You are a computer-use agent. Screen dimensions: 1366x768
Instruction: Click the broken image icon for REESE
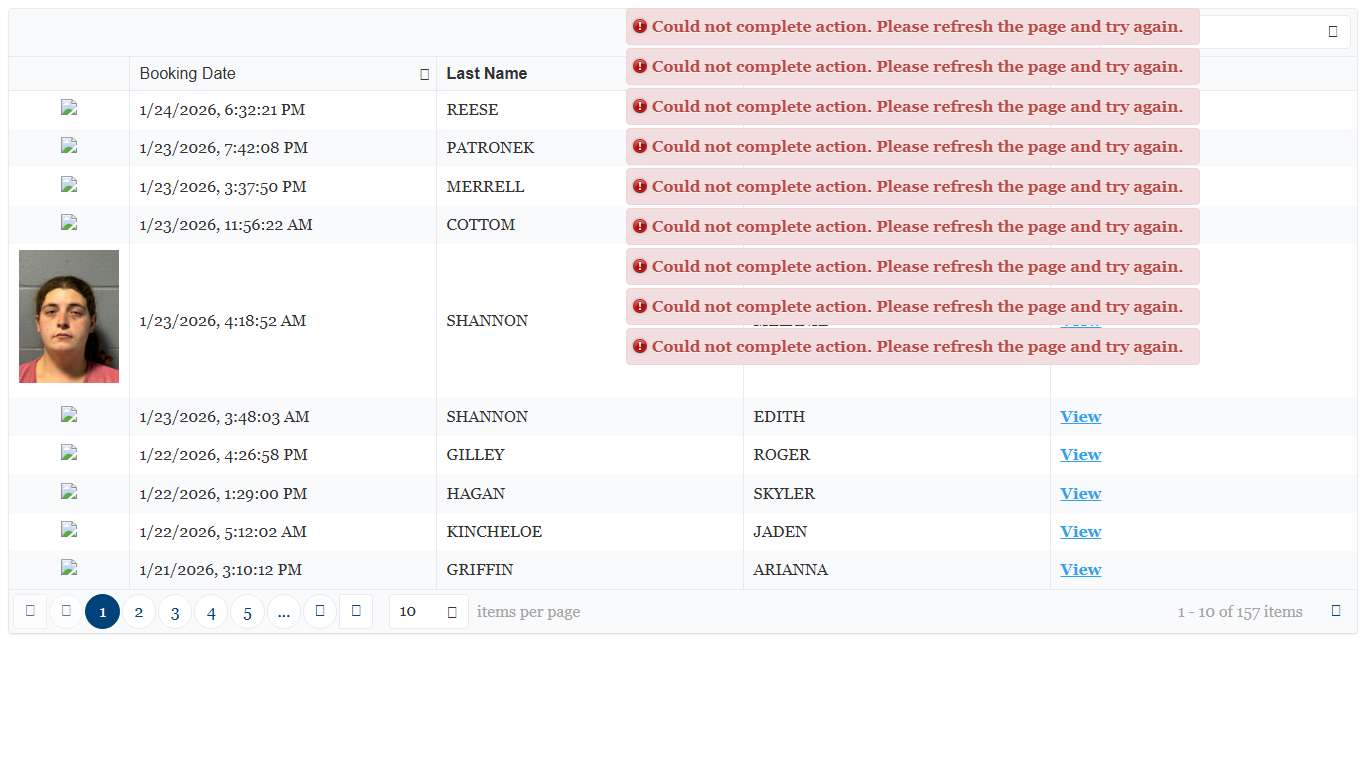(69, 109)
